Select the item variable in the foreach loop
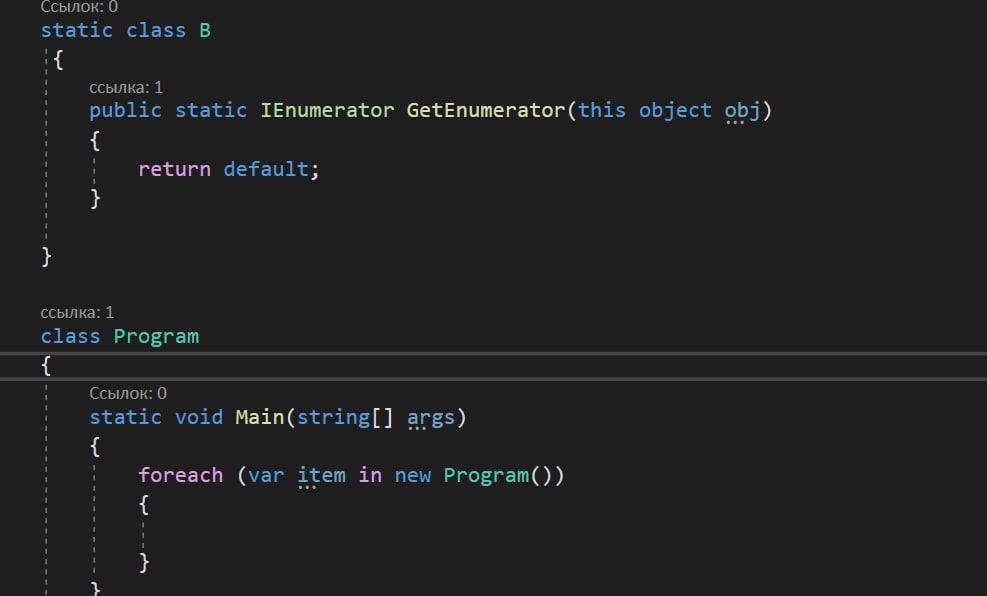The image size is (987, 596). pyautogui.click(x=321, y=475)
